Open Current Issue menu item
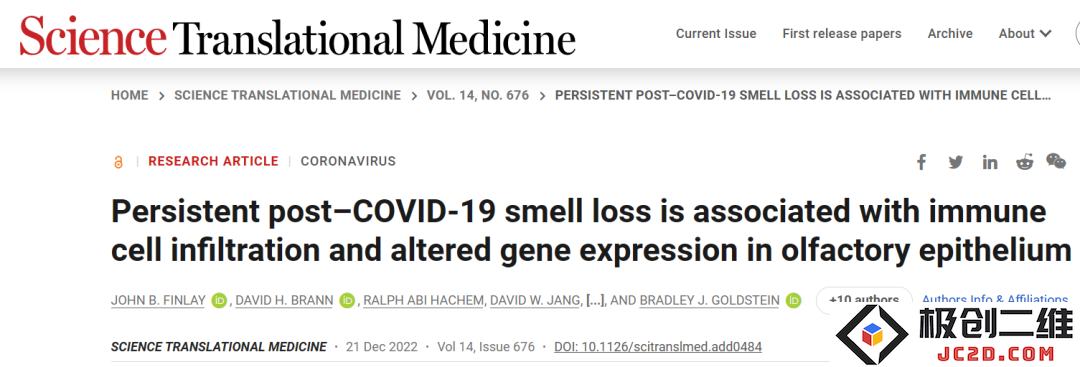 click(x=716, y=34)
